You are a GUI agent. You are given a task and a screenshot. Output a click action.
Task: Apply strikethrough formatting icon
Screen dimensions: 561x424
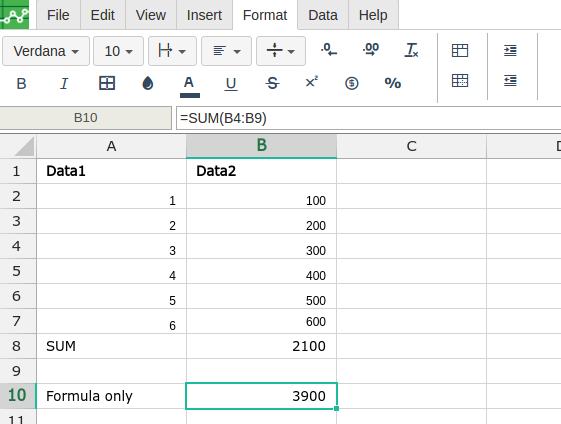[x=272, y=84]
